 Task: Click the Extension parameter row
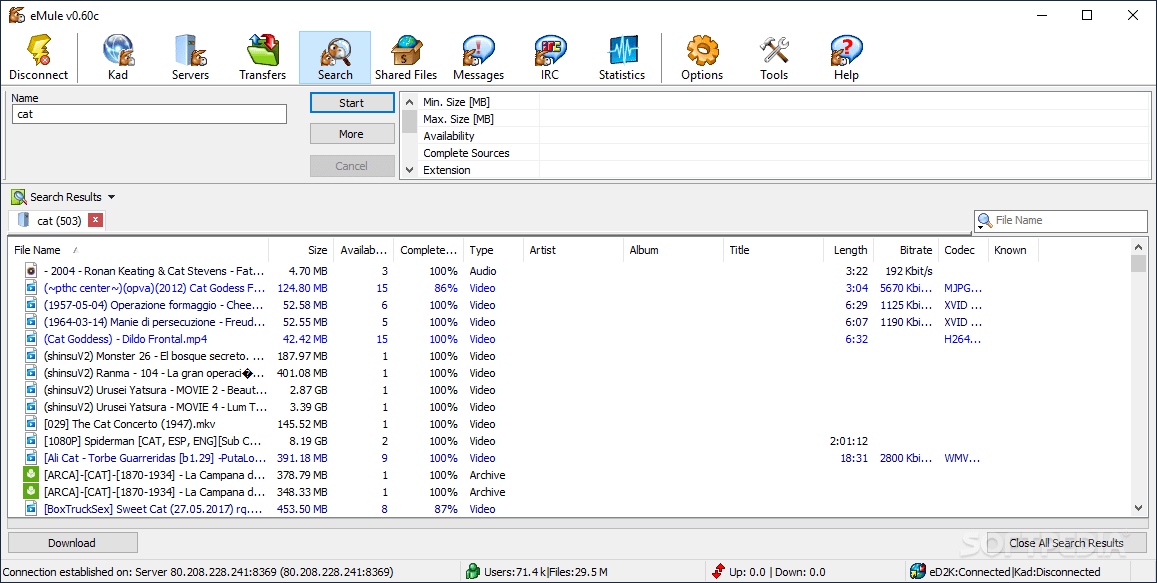tap(784, 170)
